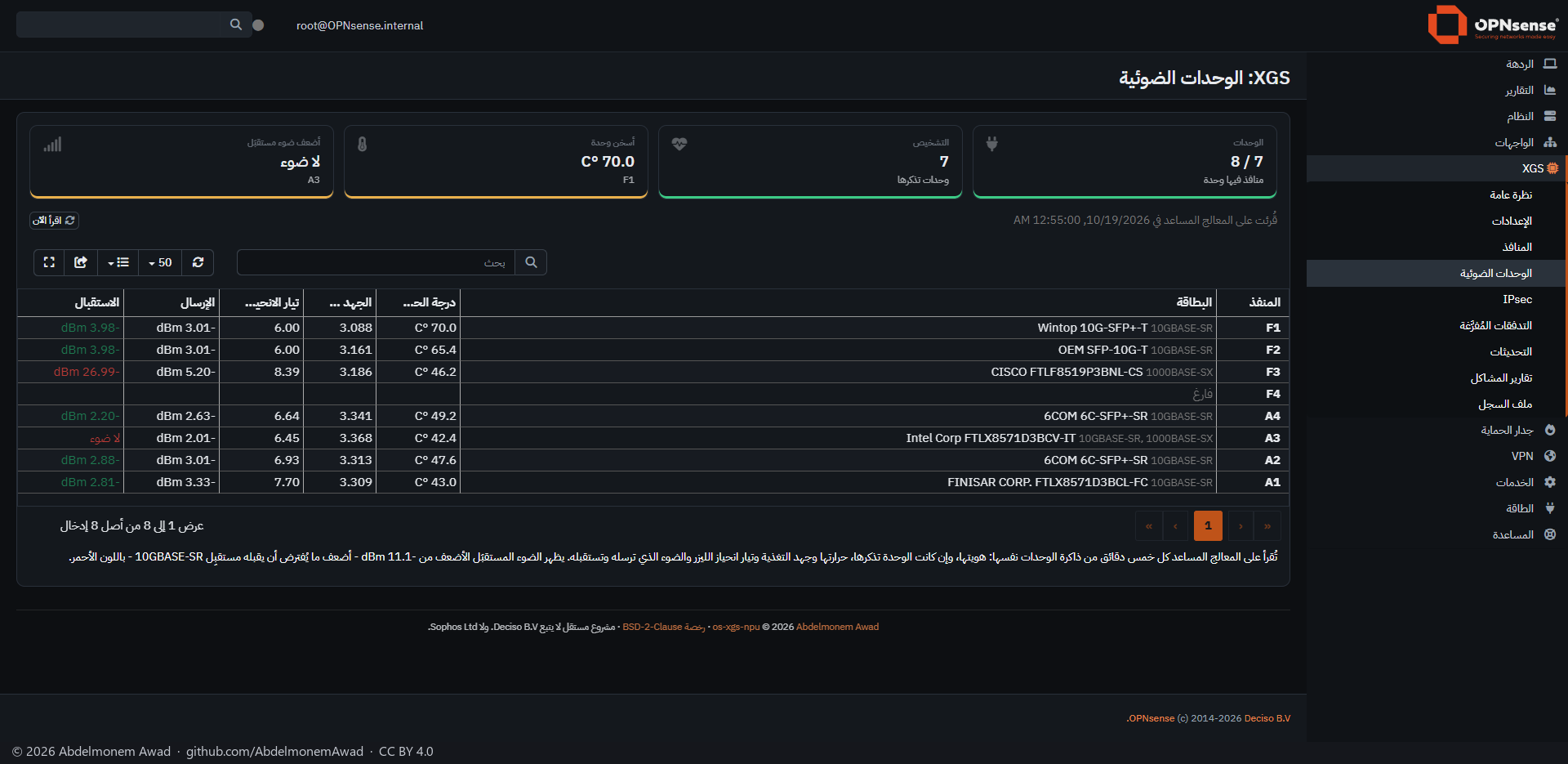
Task: Open XGS ports menu item (المنافذ)
Action: pos(1437,247)
